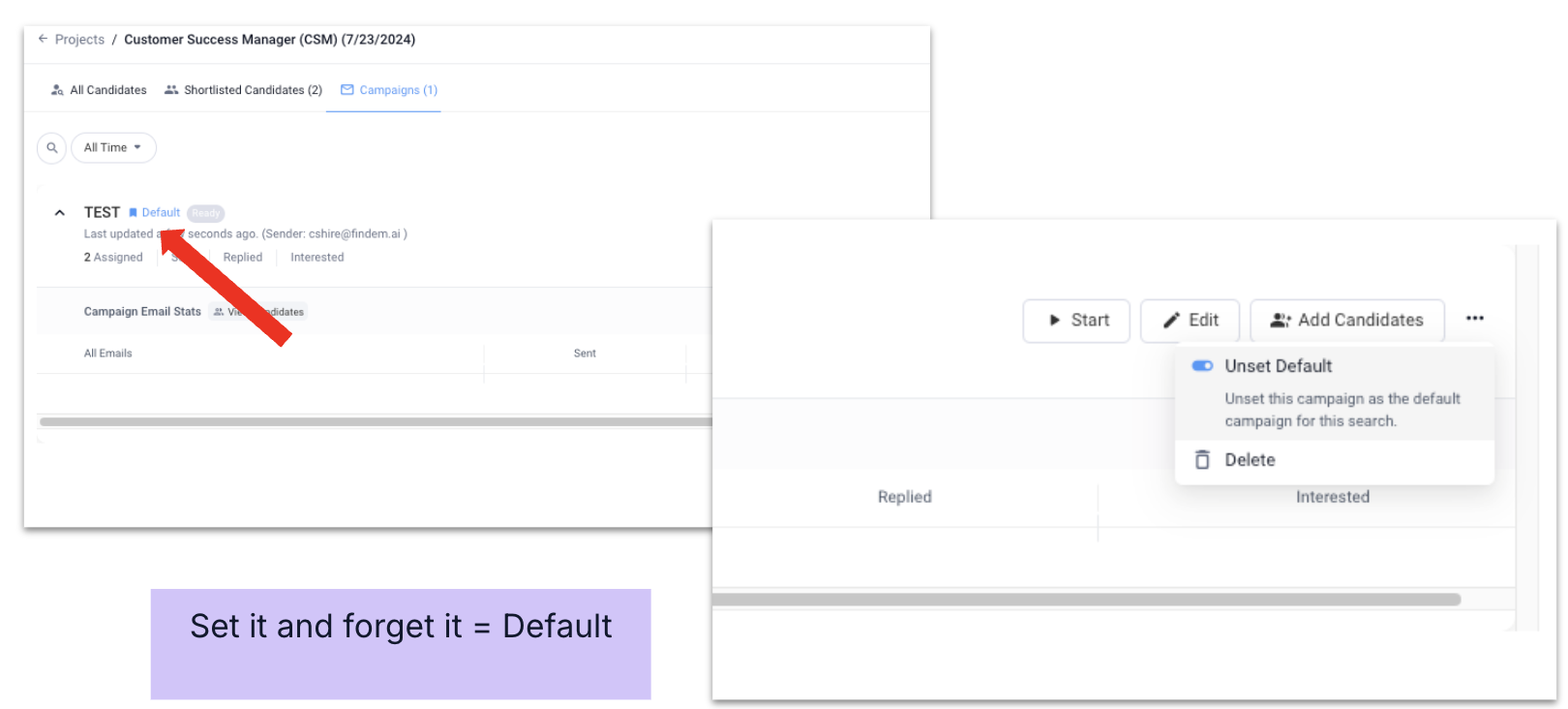Click the play icon on Start button
Screen dimensions: 1568x709
click(1055, 321)
